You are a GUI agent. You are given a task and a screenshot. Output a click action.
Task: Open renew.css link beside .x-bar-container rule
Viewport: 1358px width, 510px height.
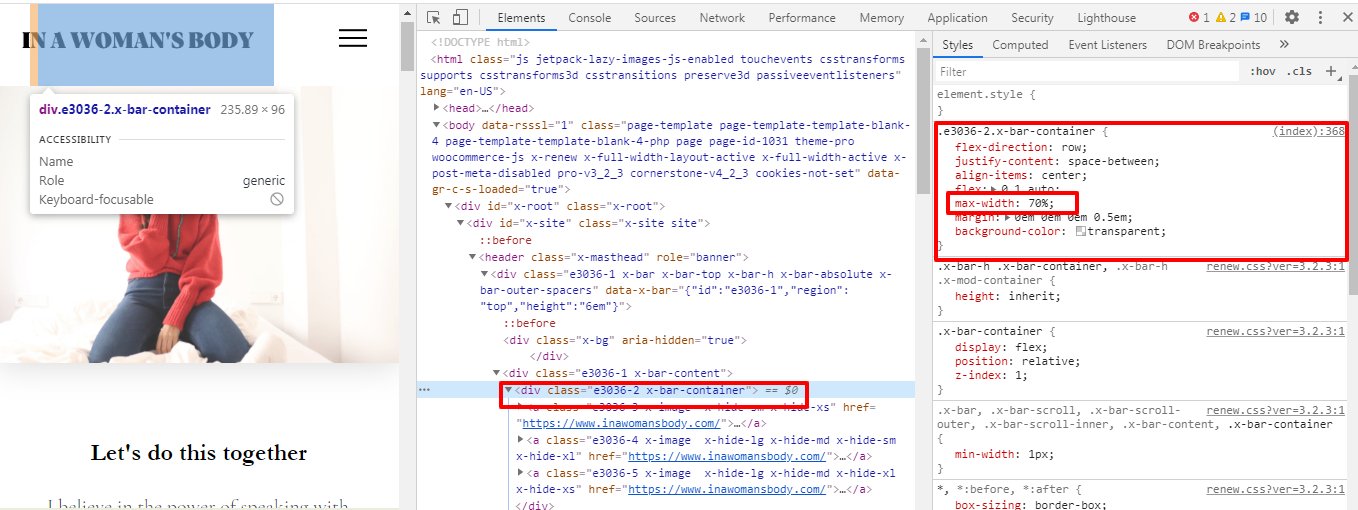click(1275, 331)
